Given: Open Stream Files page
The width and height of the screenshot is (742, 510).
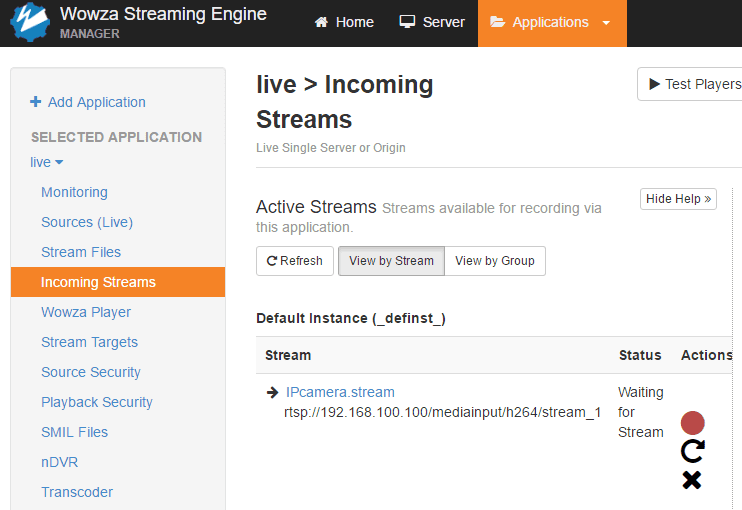Looking at the screenshot, I should coord(81,252).
